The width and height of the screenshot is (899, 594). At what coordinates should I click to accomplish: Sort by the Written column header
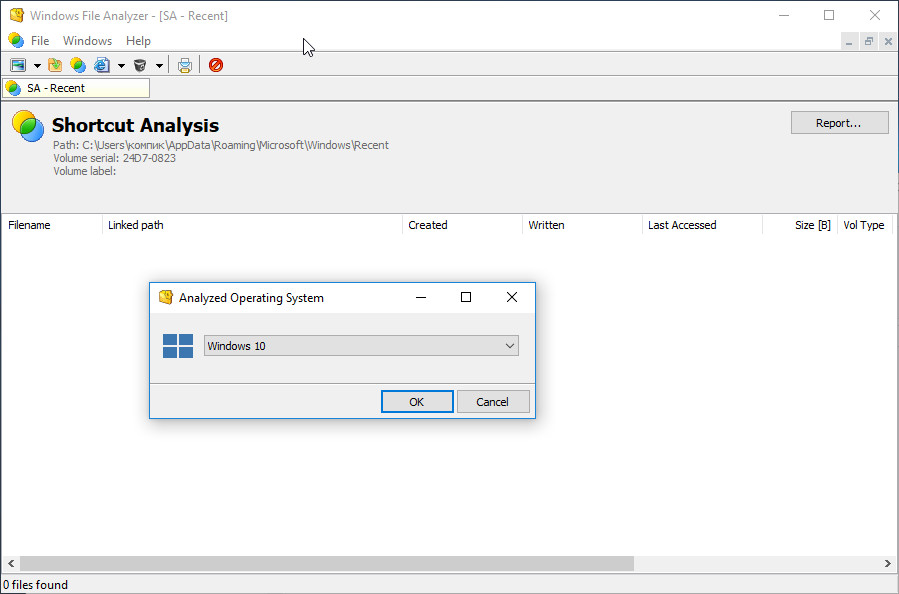(583, 225)
